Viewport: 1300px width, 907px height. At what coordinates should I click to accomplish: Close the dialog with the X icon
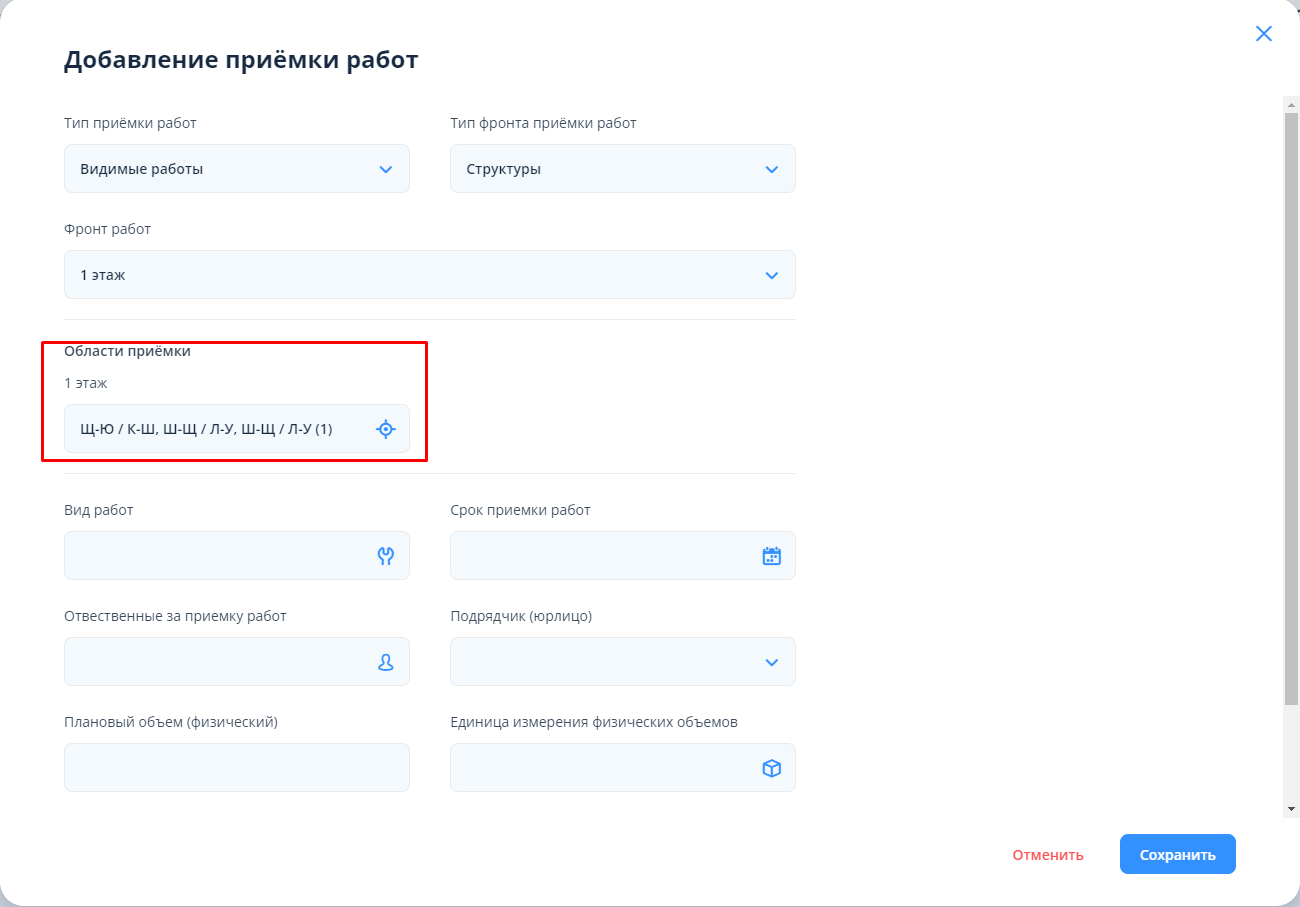coord(1264,34)
